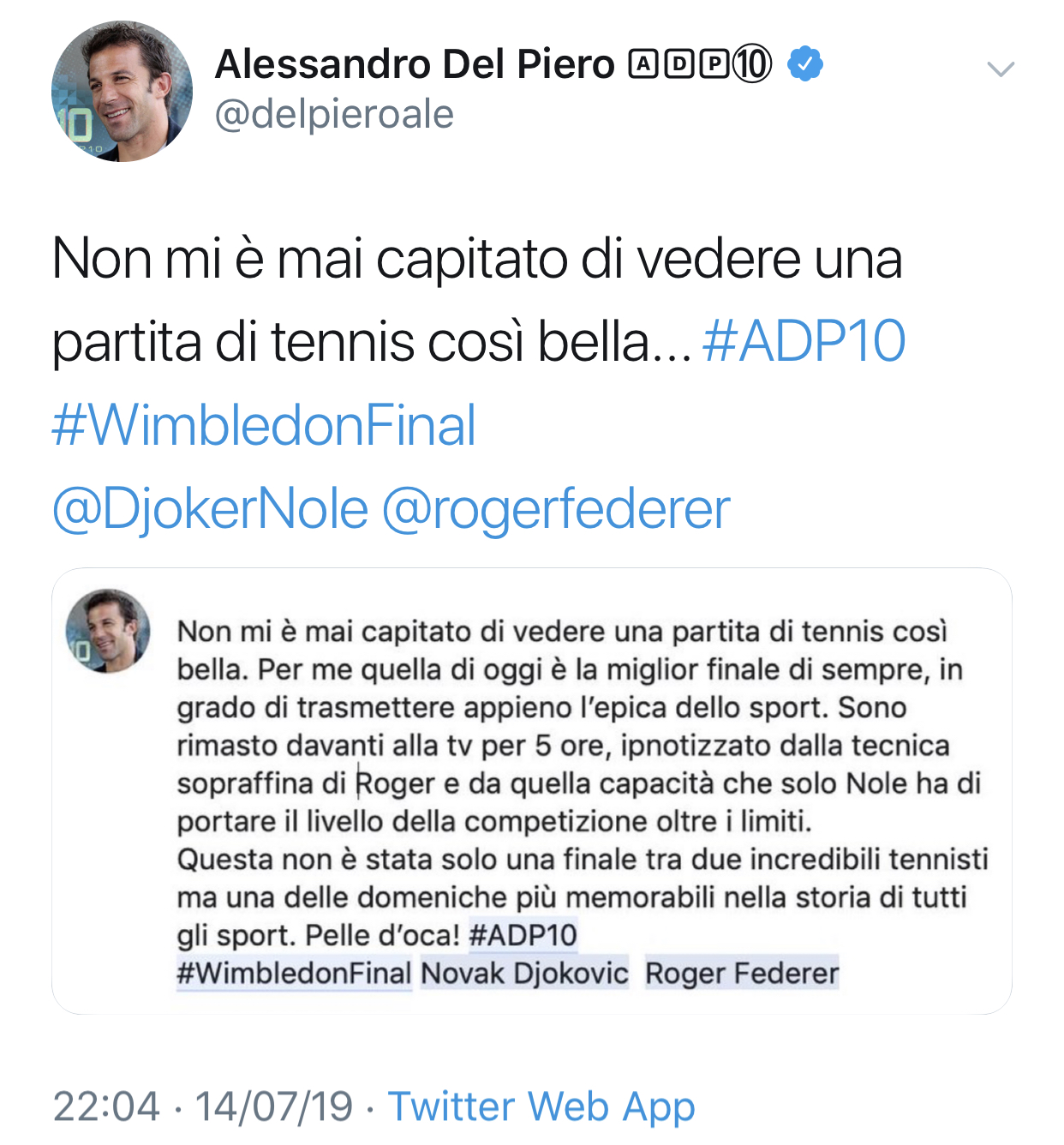Open the blue #WimbledonFinal hashtag in the tweet

264,425
